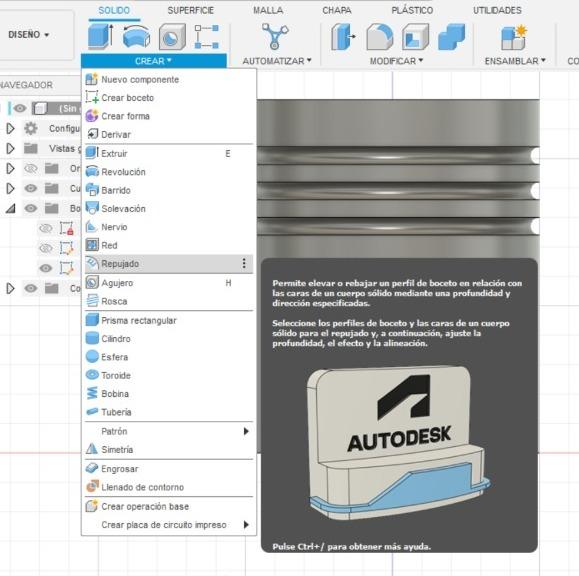Screen dimensions: 579x576
Task: Click the Automatizar fork icon
Action: pyautogui.click(x=275, y=36)
